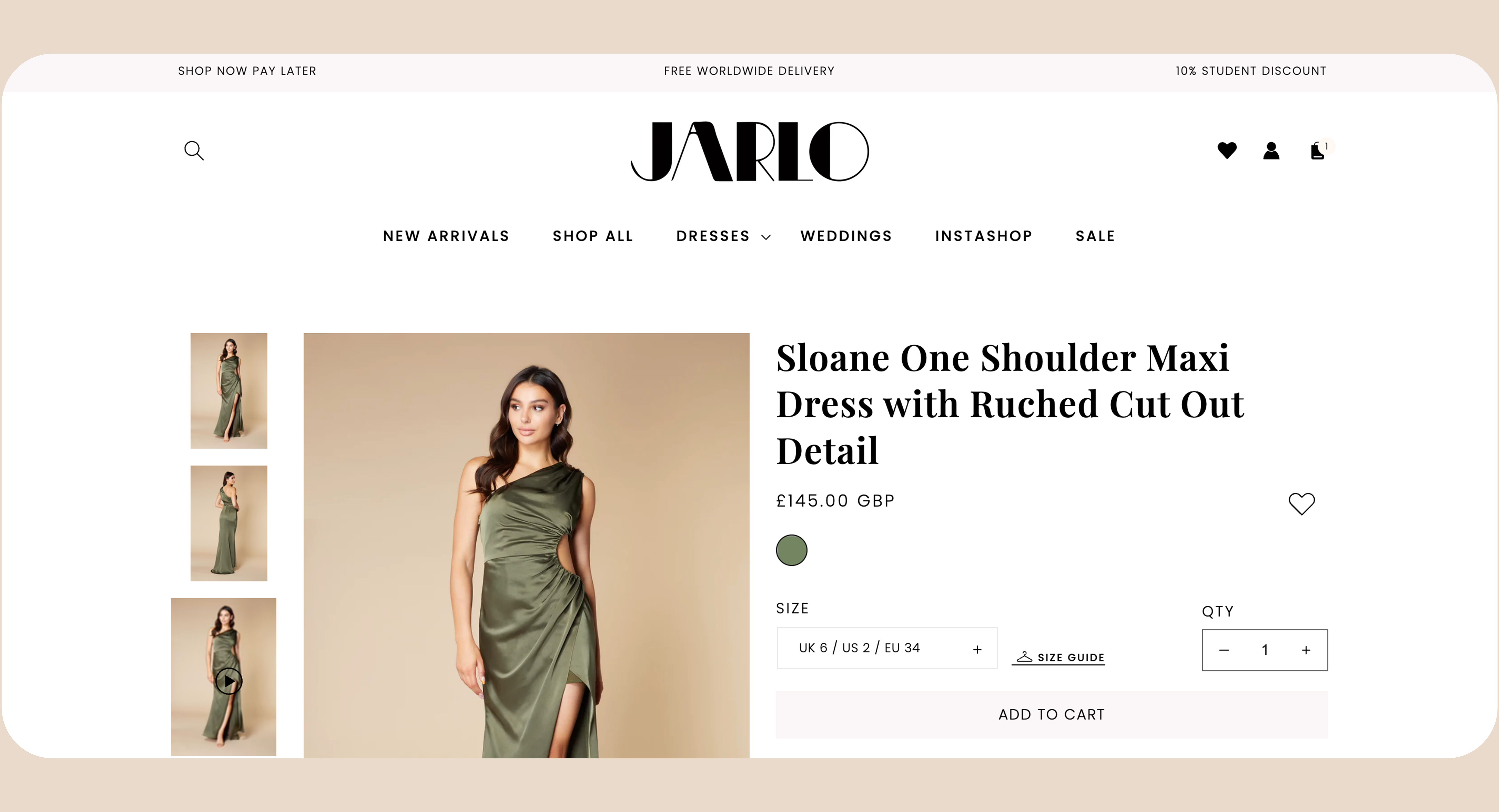
Task: Expand the UK 6 size dropdown
Action: point(887,648)
